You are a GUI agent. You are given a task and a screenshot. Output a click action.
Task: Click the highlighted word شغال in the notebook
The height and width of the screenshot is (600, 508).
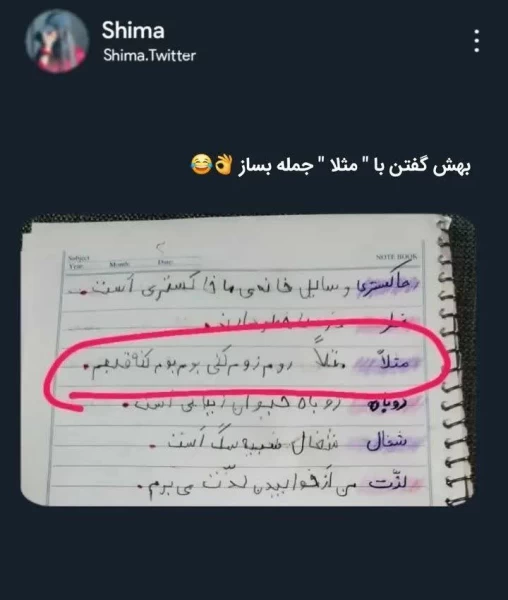point(387,442)
